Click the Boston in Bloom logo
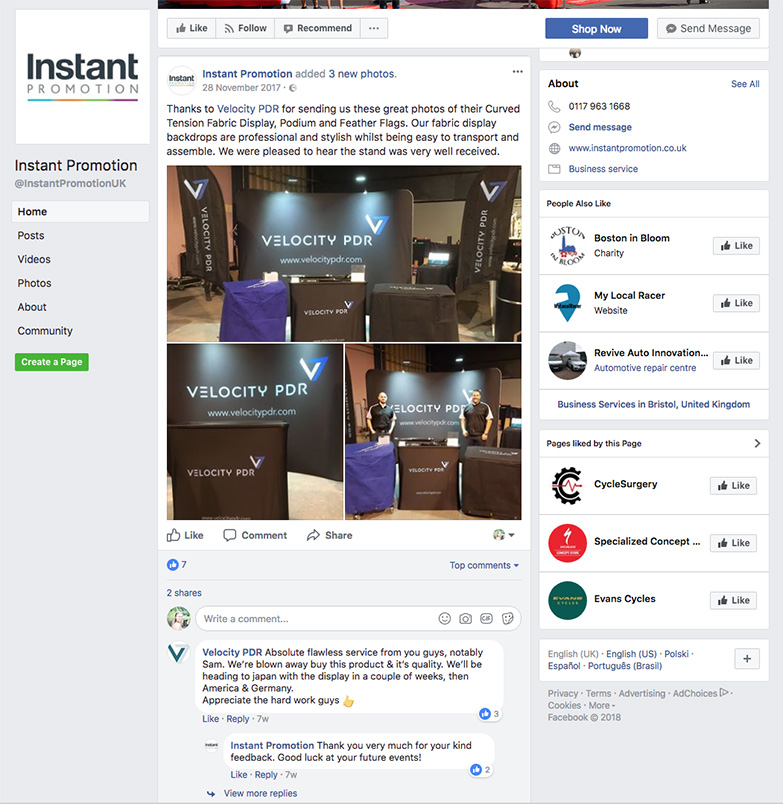783x804 pixels. [567, 246]
